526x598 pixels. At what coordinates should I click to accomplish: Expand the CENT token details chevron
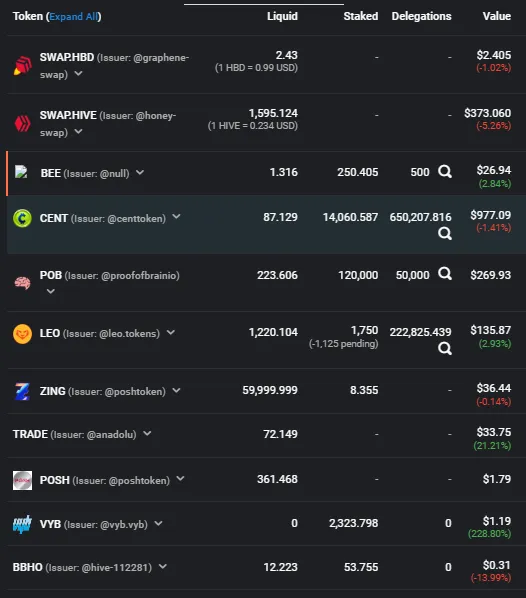[x=176, y=217]
